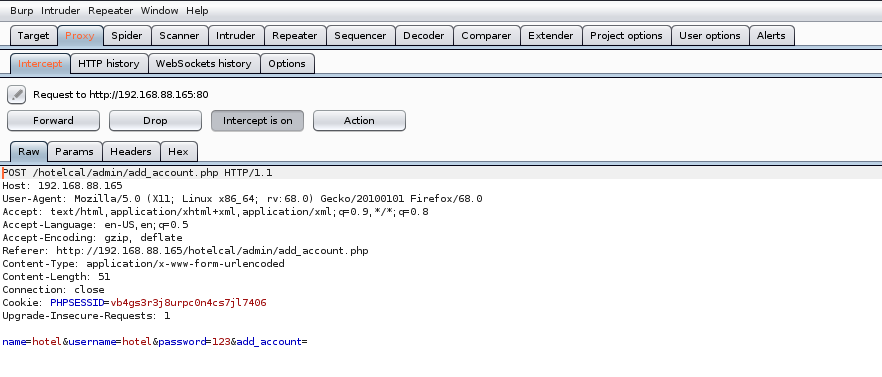This screenshot has width=882, height=377.
Task: Select the Intercept sub-tab
Action: (x=40, y=64)
